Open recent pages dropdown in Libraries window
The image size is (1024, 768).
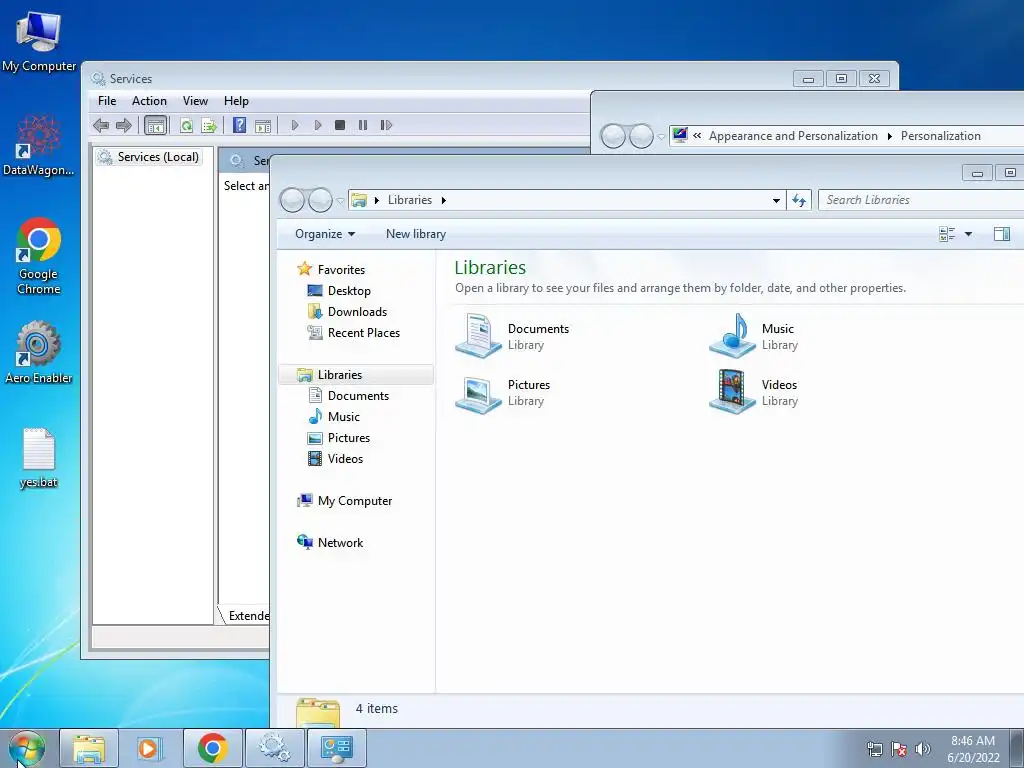point(340,201)
